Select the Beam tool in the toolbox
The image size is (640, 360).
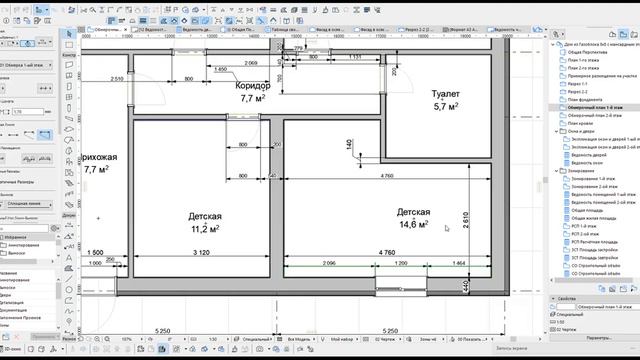69,118
